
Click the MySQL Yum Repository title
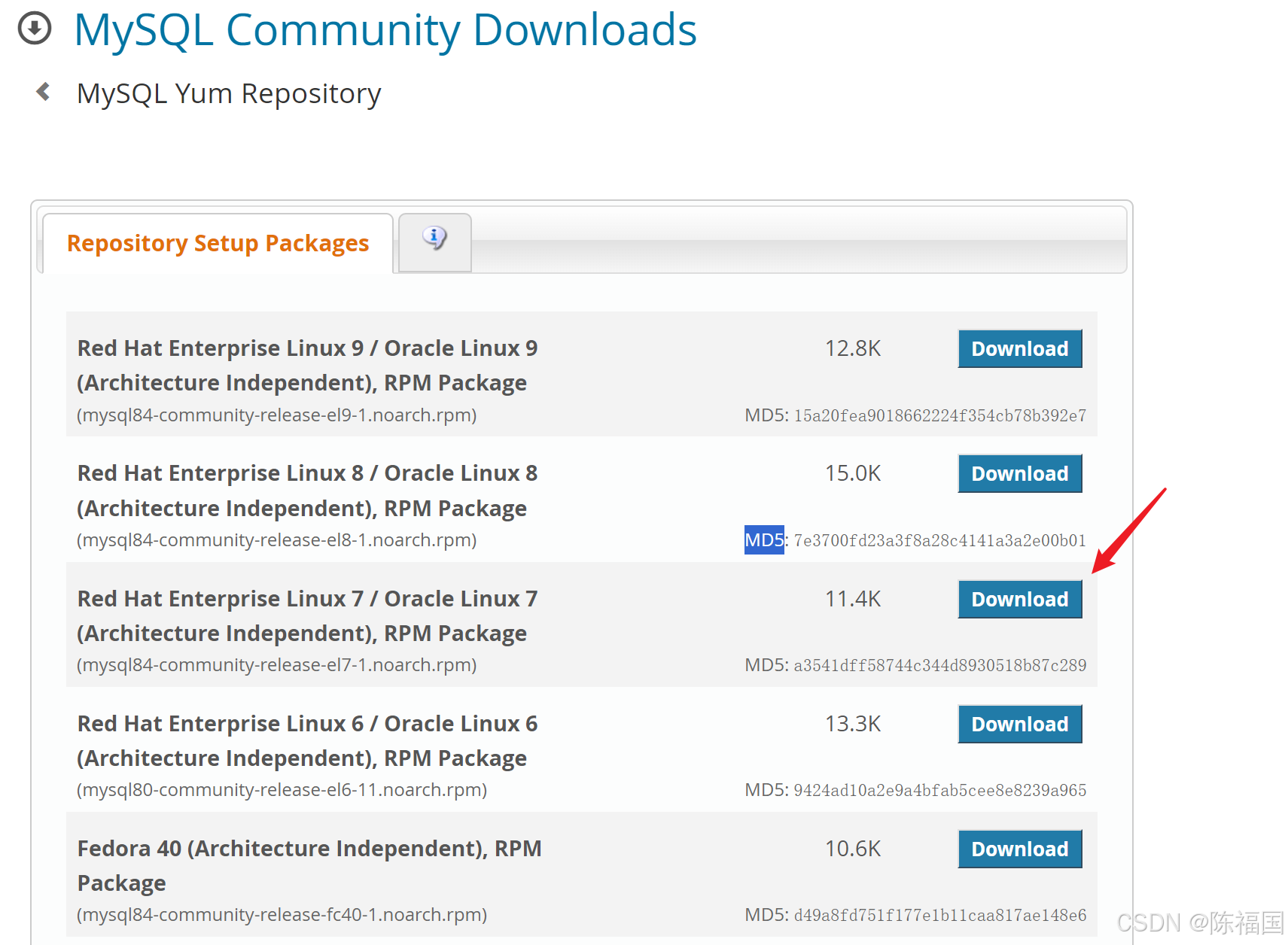(229, 93)
